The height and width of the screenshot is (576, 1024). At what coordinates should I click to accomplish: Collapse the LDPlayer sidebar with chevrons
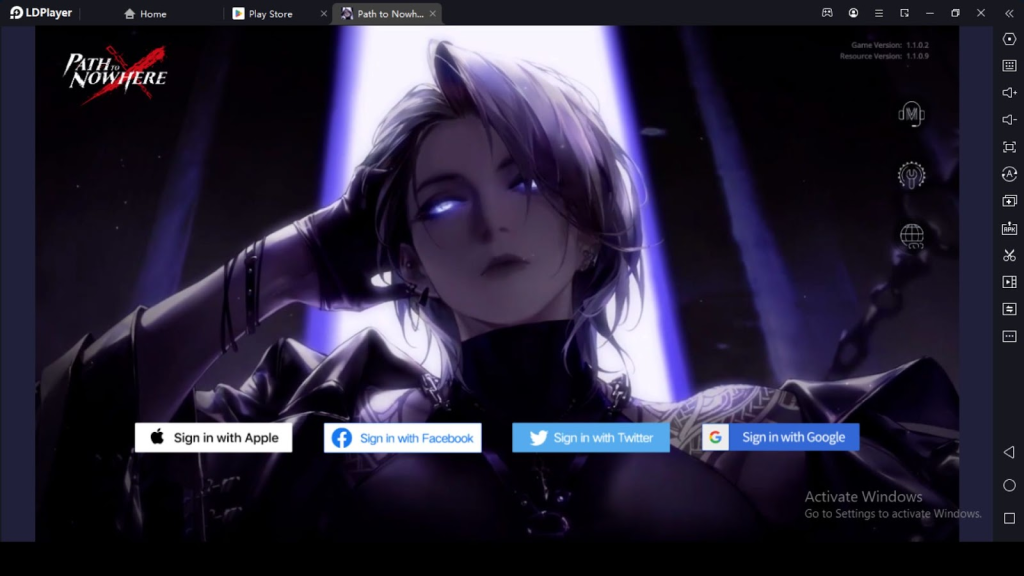(1009, 13)
